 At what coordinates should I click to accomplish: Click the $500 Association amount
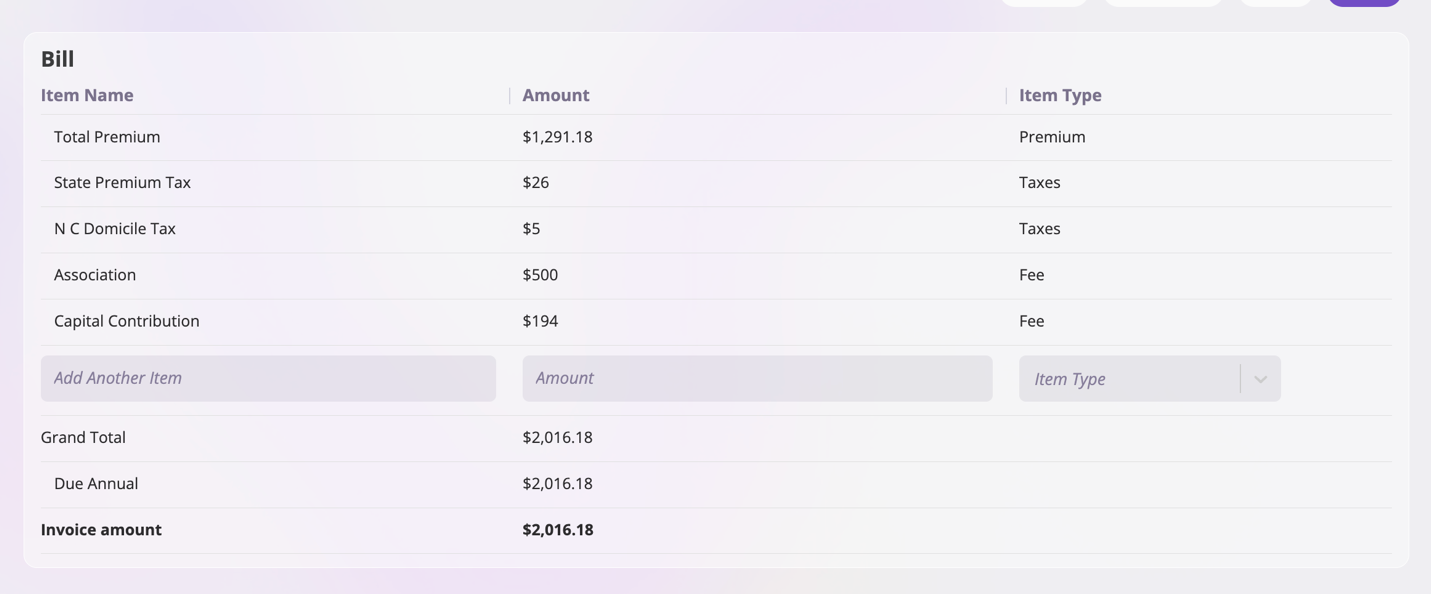[540, 275]
